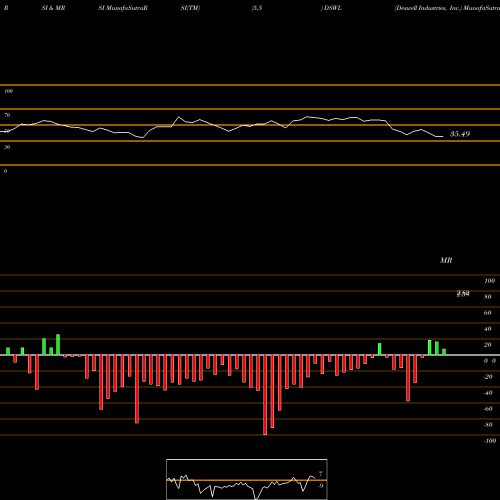Viewport: 500px width, 500px height.
Task: Click the Deswell Industries, Inc. title text
Action: coord(428,8)
